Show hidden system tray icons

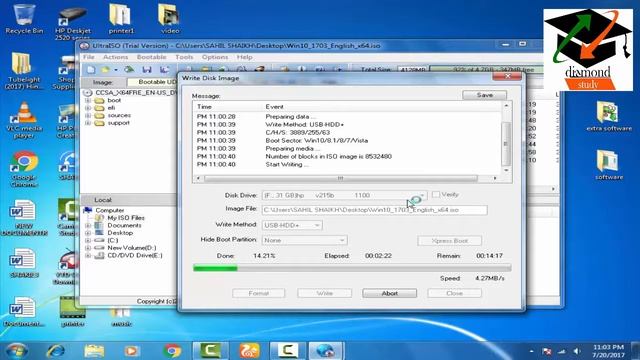click(x=531, y=351)
